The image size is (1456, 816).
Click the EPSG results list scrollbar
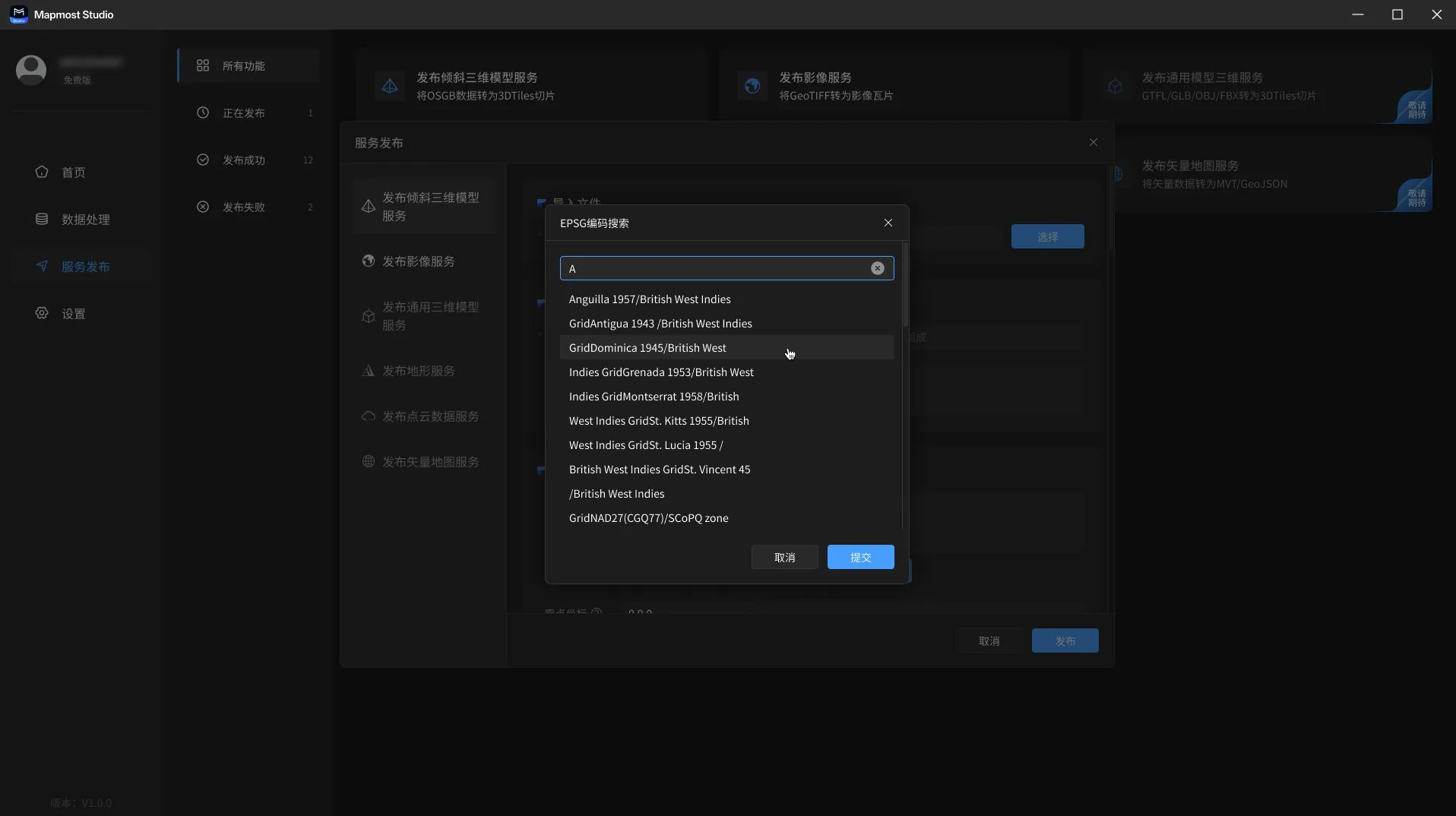(904, 285)
